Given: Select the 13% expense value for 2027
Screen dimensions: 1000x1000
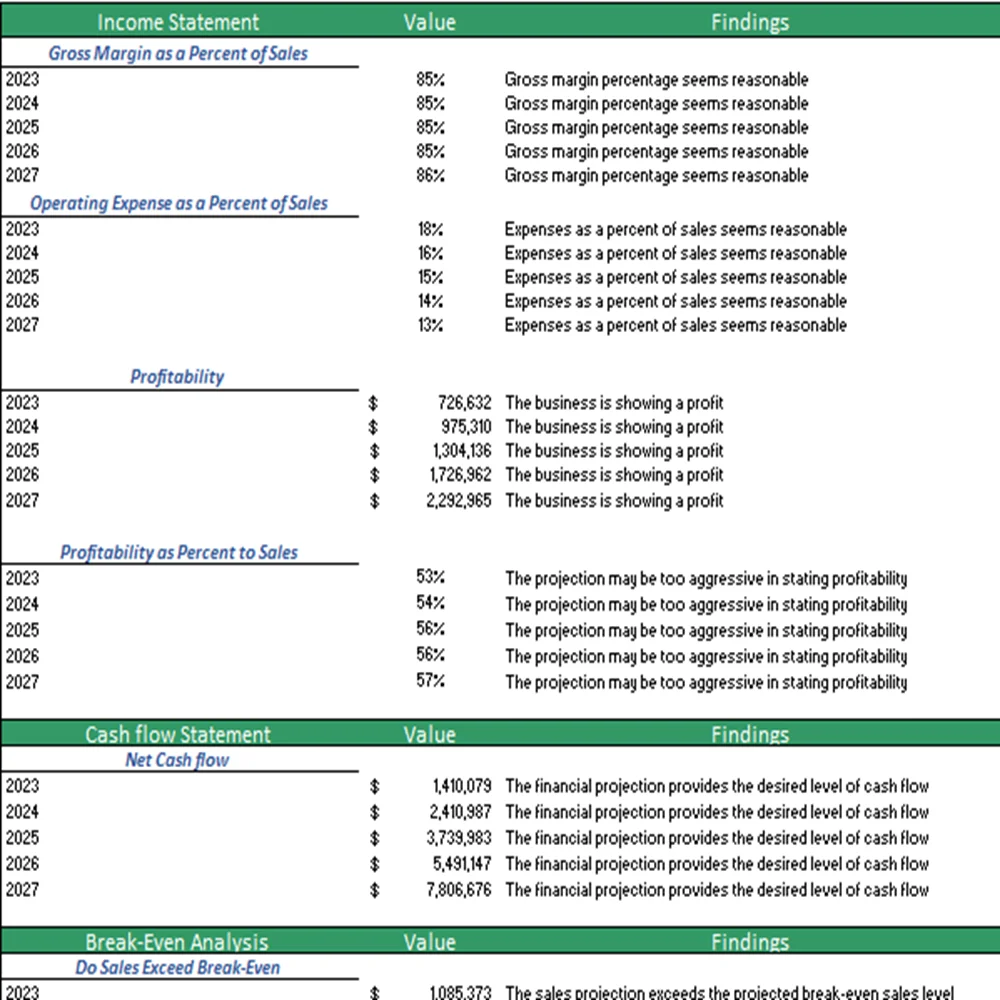Looking at the screenshot, I should tap(429, 325).
